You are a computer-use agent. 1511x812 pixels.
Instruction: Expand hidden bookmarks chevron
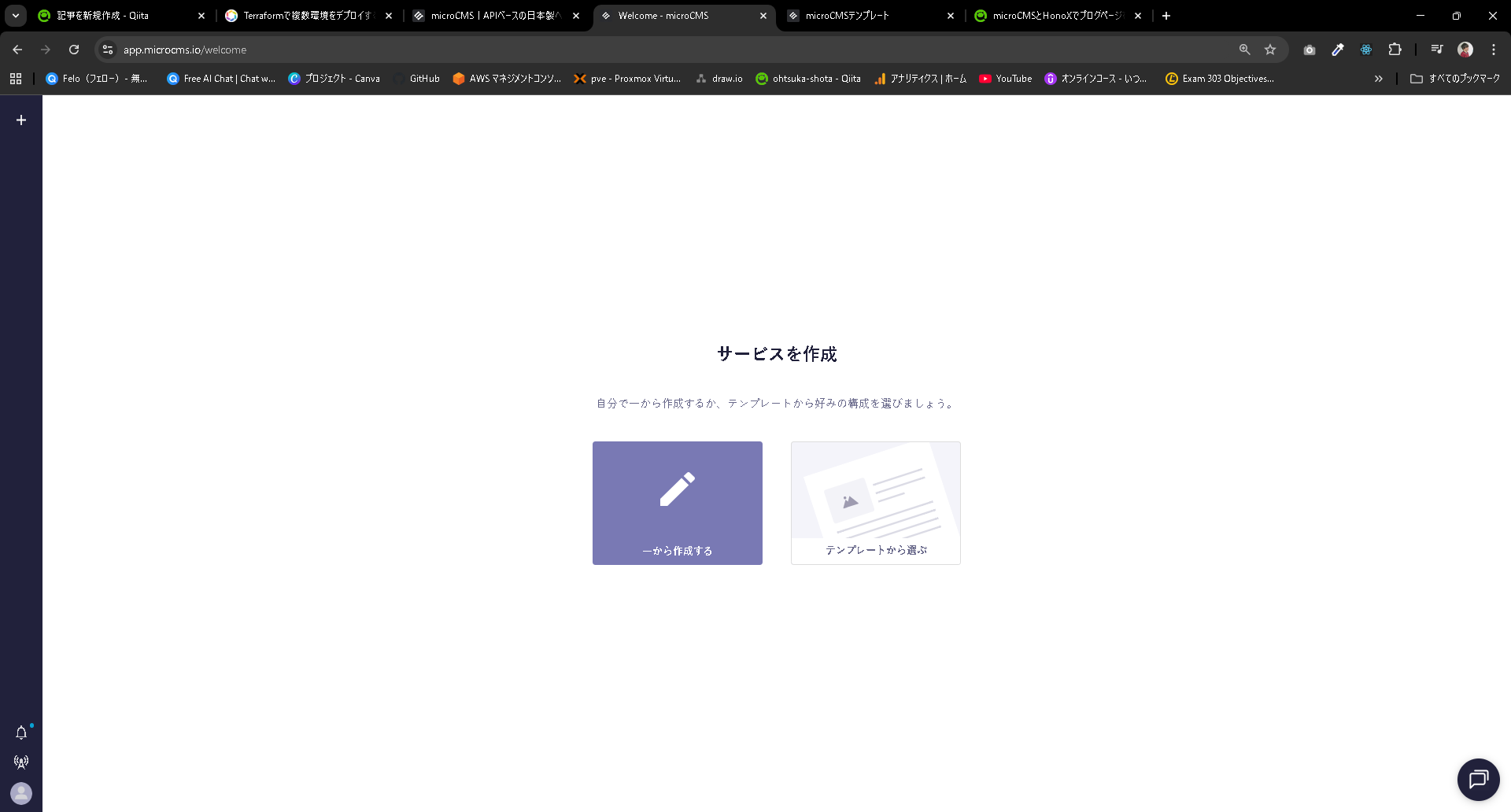1378,79
